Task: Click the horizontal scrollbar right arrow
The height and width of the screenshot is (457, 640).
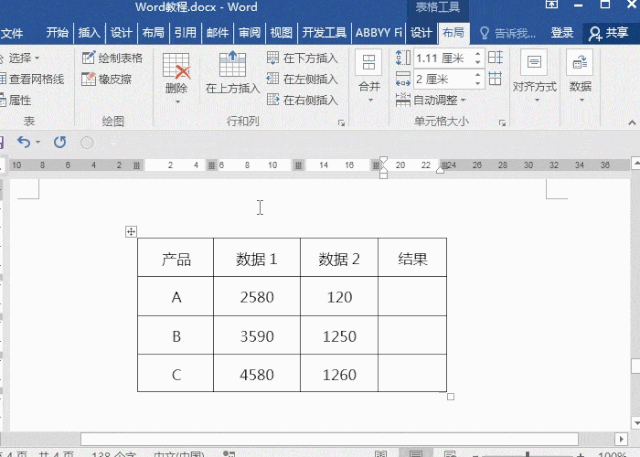Action: pos(621,439)
